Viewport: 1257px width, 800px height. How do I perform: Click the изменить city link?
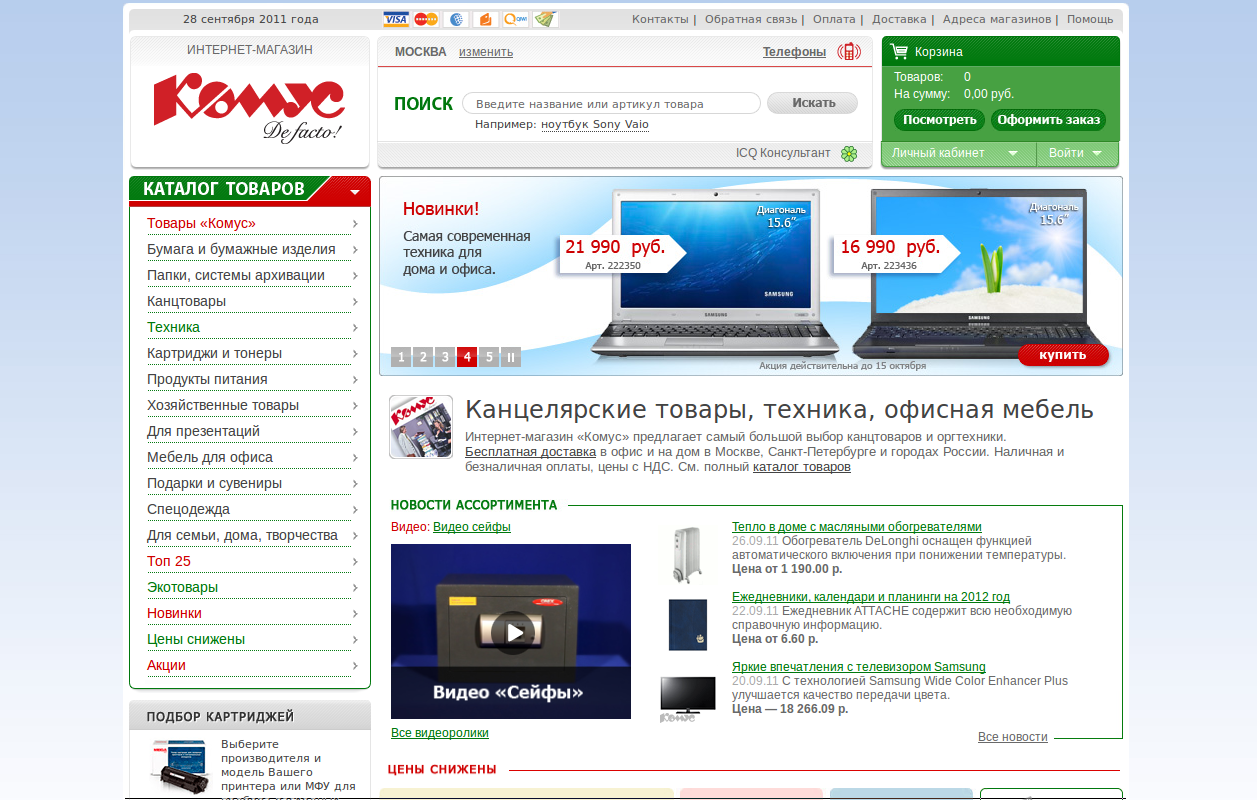tap(486, 52)
